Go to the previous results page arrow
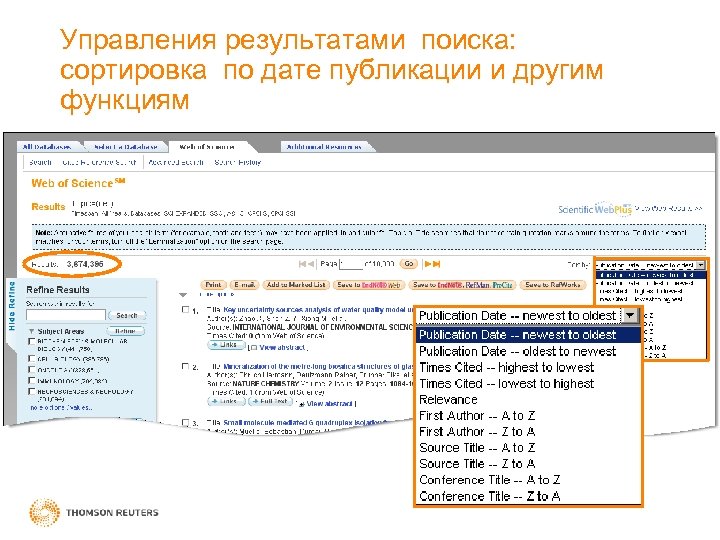 [311, 264]
